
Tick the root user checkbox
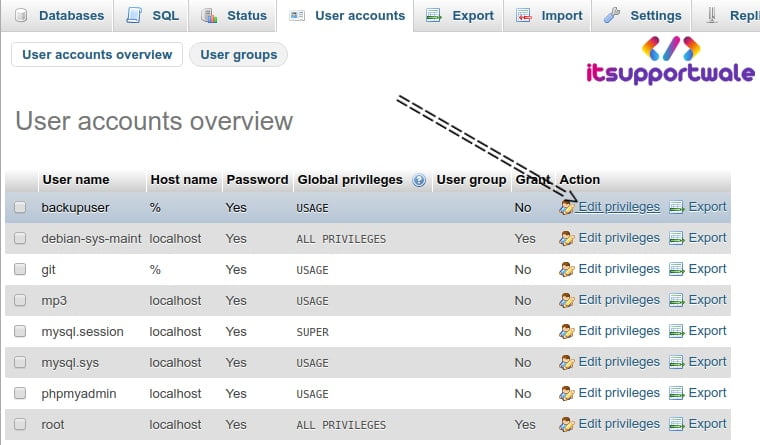[x=20, y=424]
